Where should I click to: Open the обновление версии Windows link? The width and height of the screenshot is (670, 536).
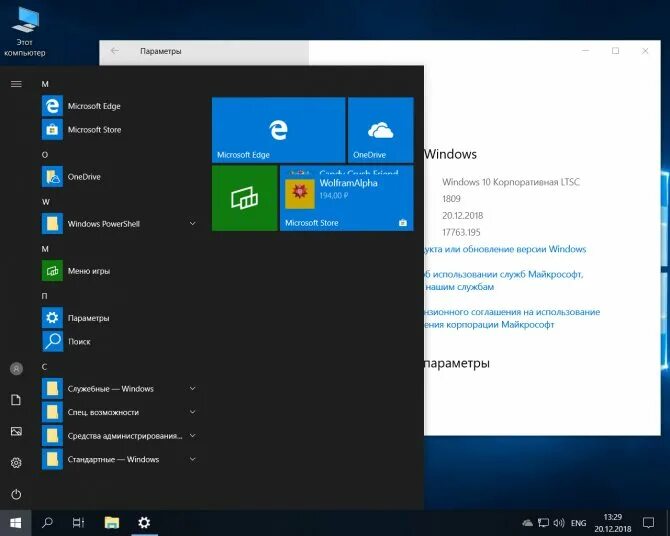pyautogui.click(x=505, y=249)
